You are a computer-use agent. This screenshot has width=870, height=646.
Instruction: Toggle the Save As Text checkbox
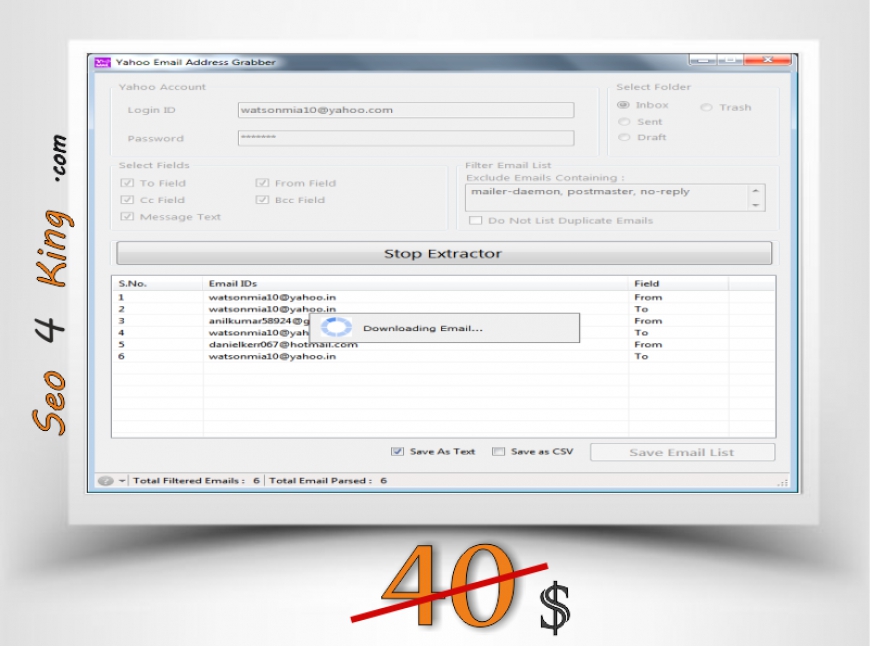[x=397, y=451]
